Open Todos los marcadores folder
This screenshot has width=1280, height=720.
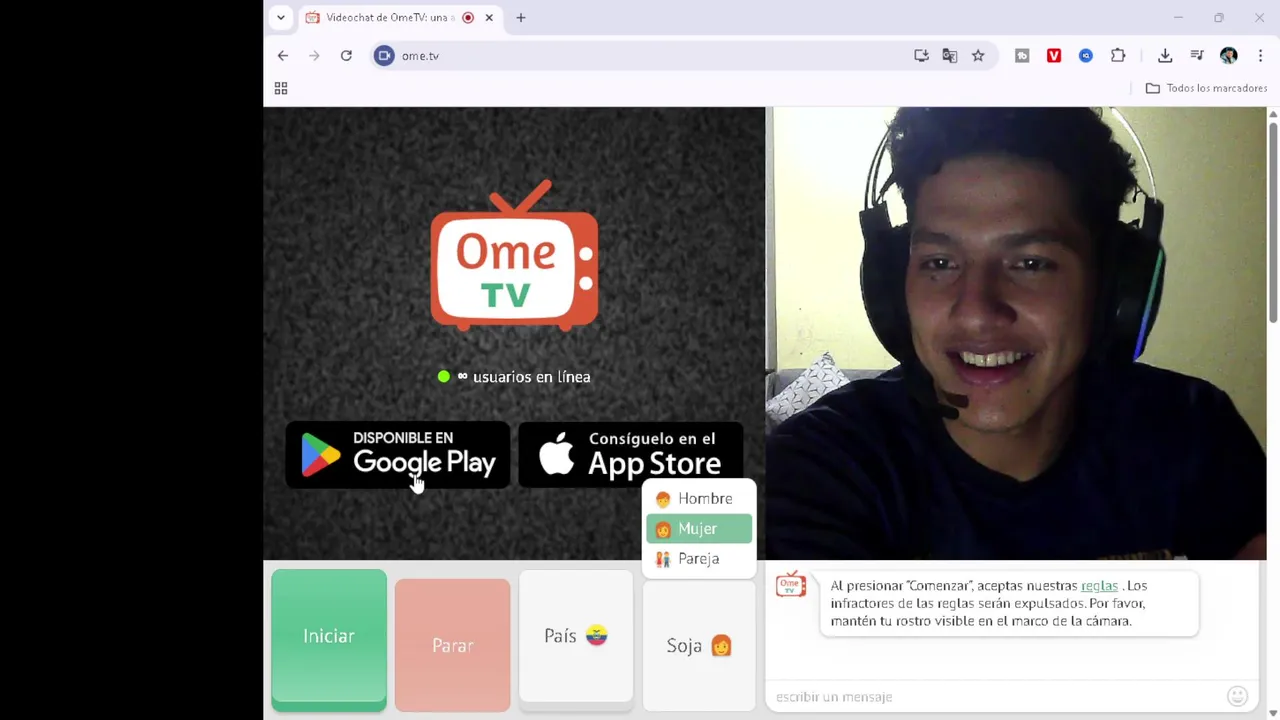[1206, 88]
